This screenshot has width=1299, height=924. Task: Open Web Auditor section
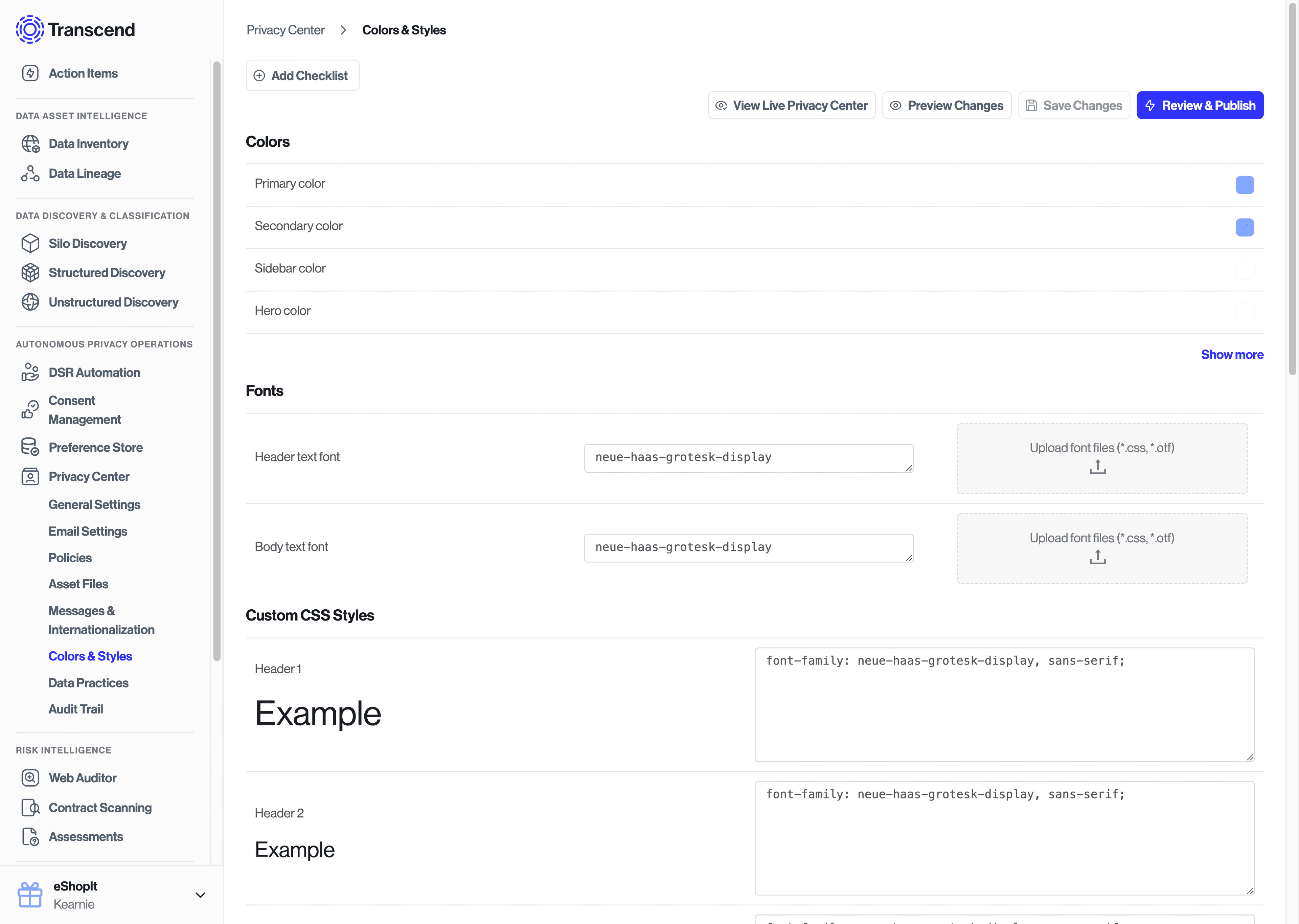[82, 777]
